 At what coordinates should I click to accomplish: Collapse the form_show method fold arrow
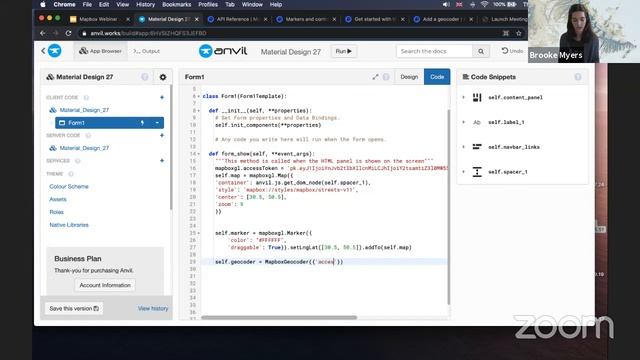click(x=199, y=154)
